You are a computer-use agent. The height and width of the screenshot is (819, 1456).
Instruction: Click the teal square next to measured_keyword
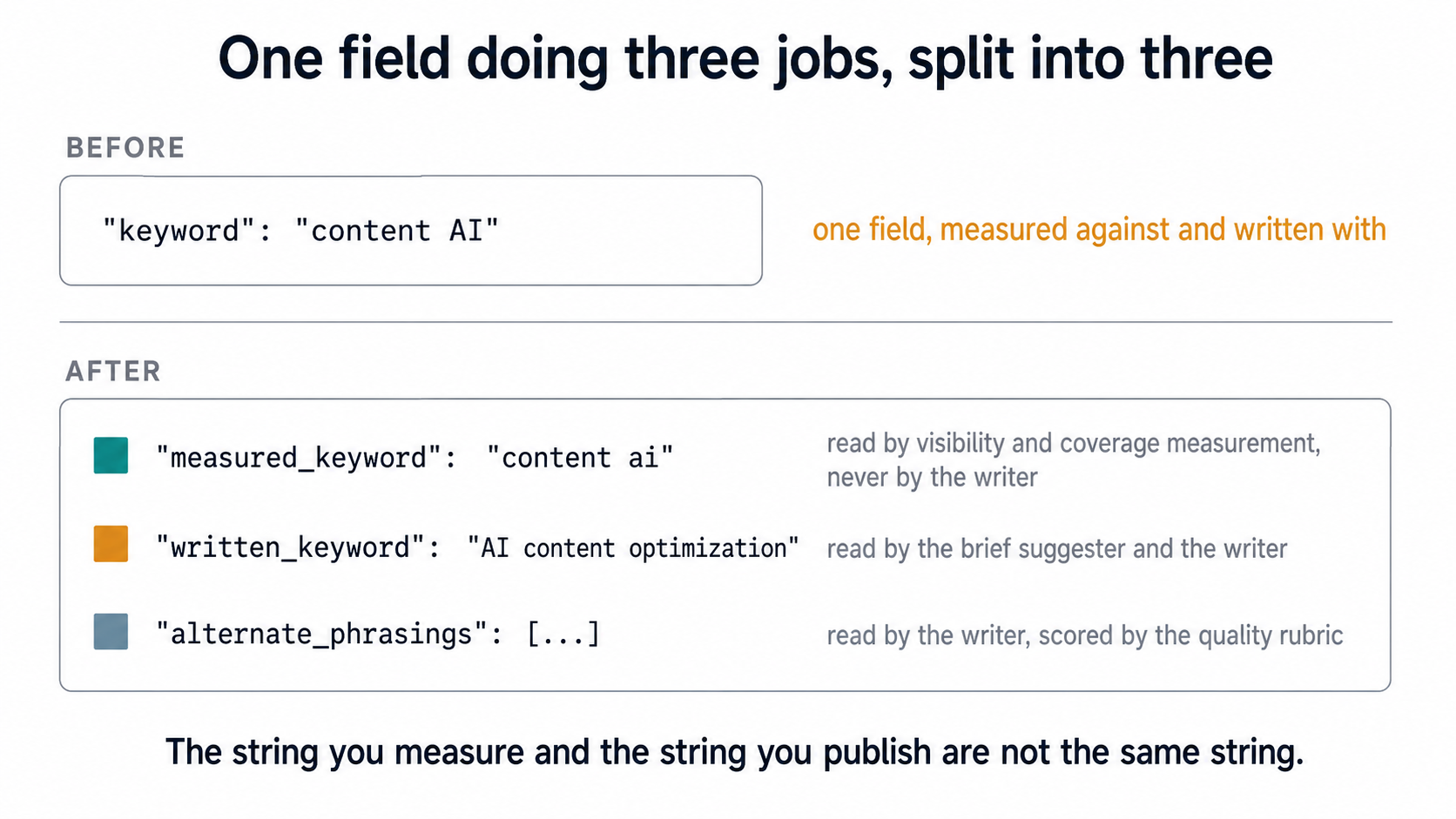(x=111, y=455)
